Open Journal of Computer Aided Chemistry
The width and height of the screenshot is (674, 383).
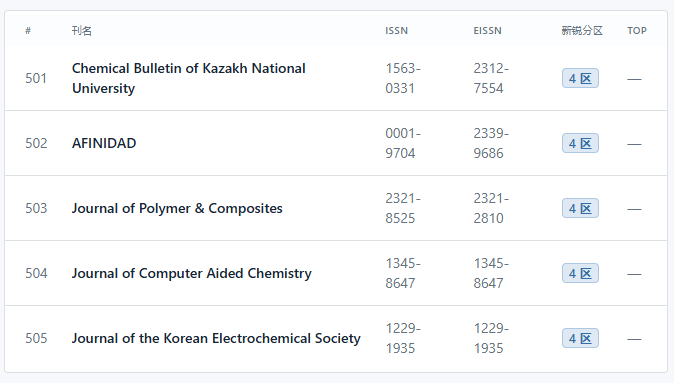pos(192,273)
